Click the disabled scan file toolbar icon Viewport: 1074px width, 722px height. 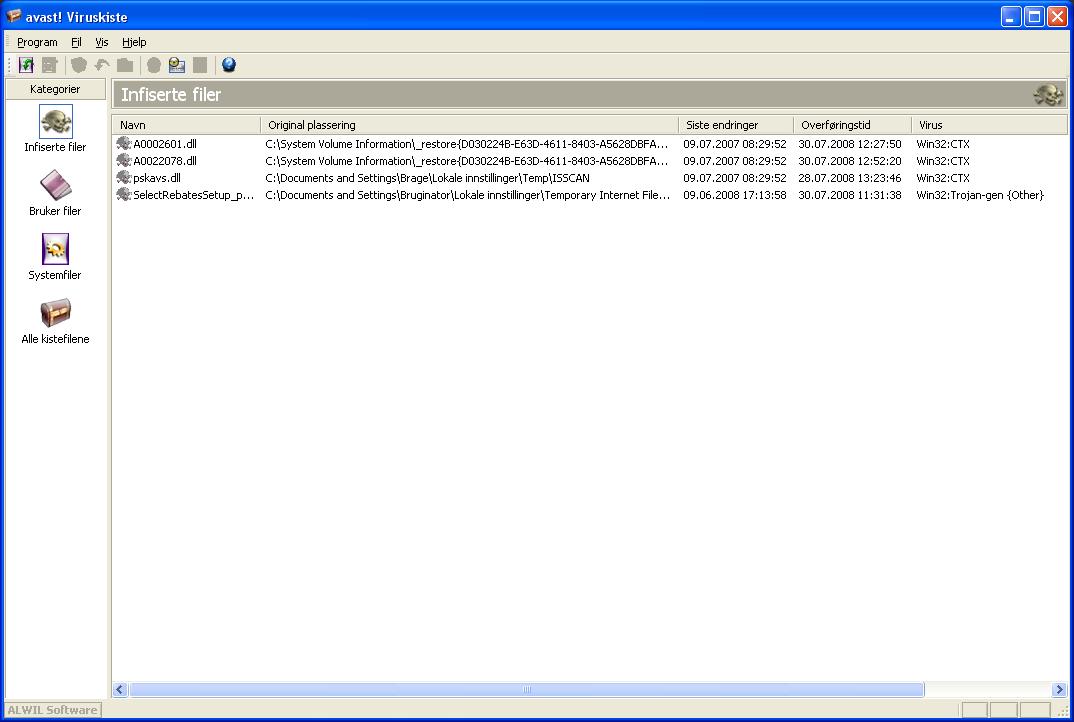click(154, 65)
